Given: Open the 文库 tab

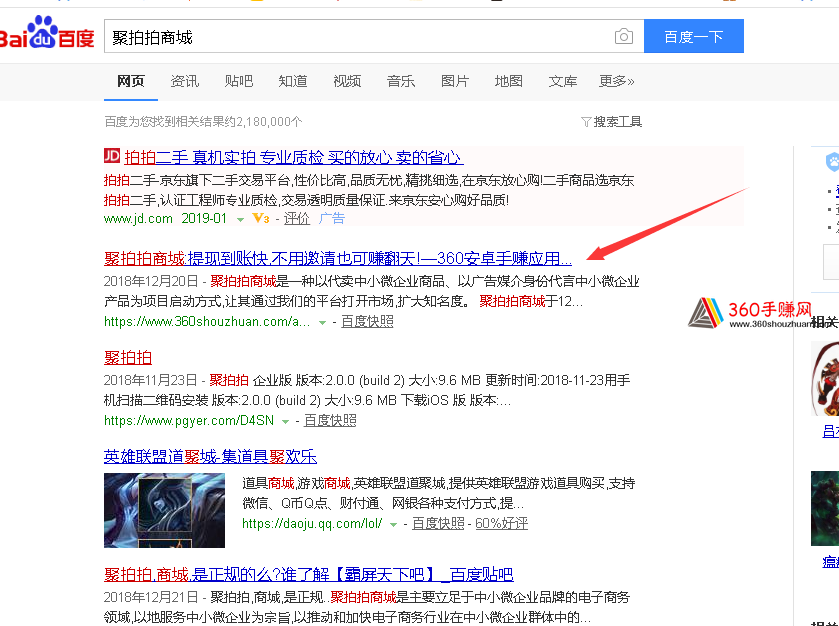Looking at the screenshot, I should pyautogui.click(x=562, y=81).
